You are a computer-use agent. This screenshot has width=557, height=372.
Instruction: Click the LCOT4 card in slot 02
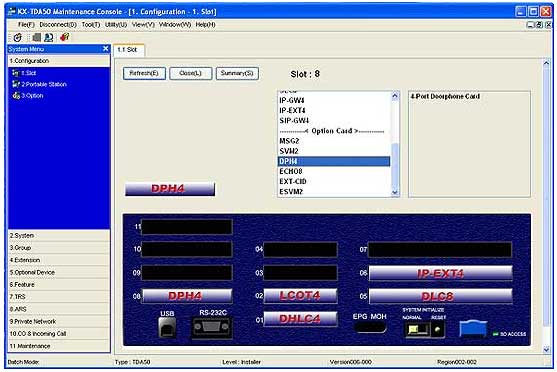(300, 296)
